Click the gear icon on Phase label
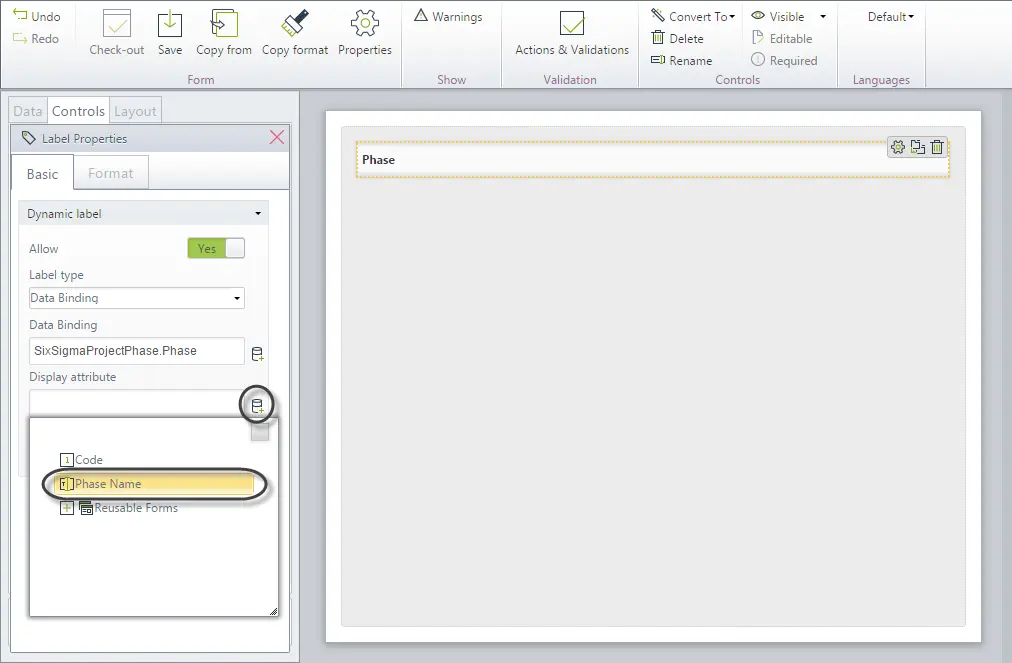This screenshot has width=1012, height=663. 898,147
